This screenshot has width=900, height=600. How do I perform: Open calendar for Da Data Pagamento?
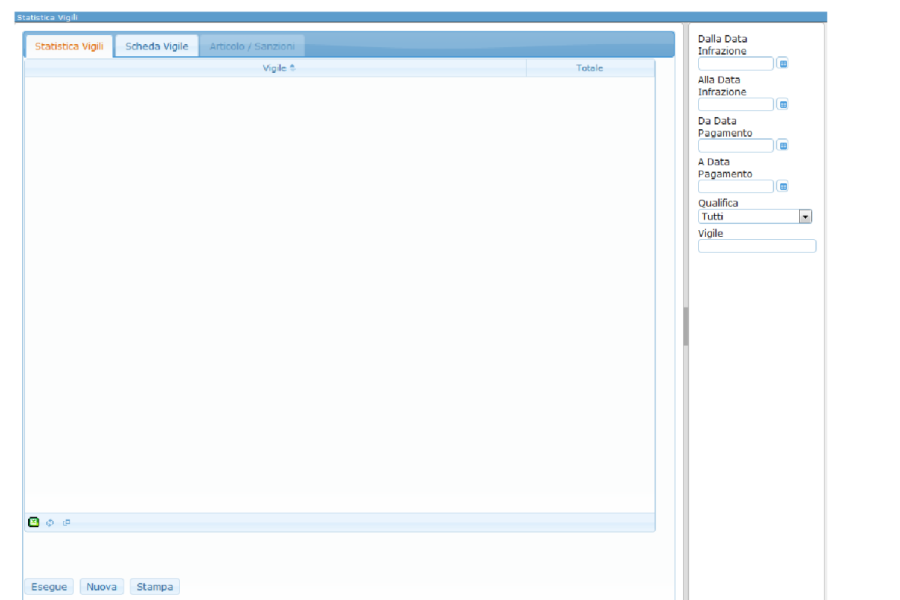pyautogui.click(x=783, y=145)
